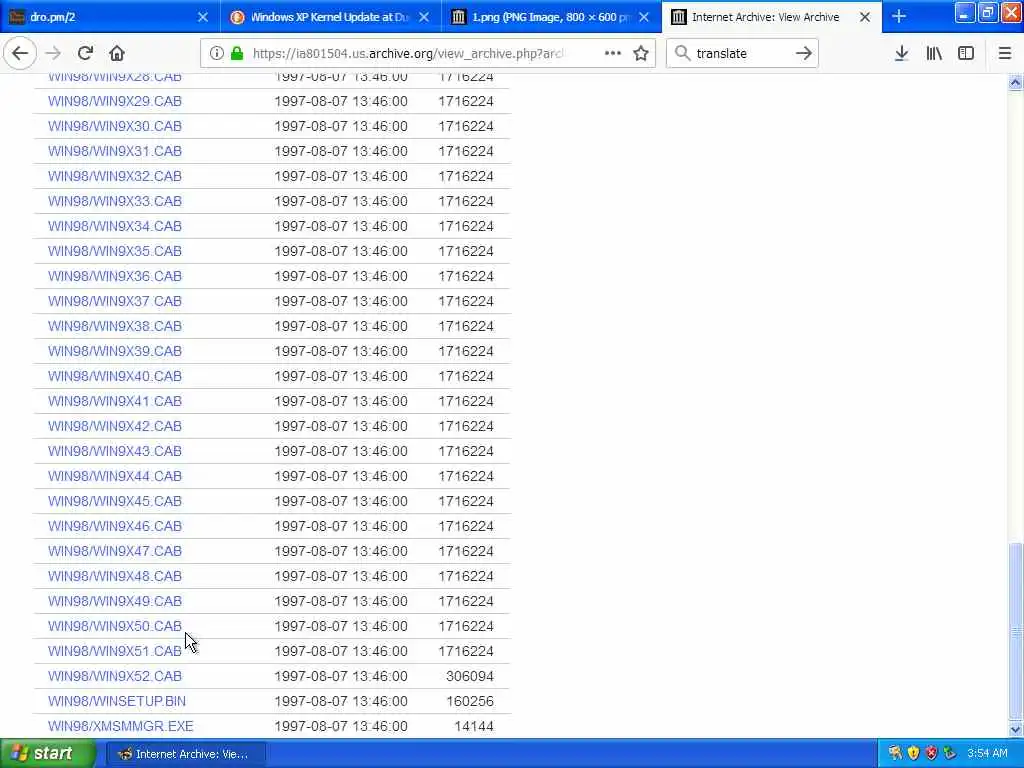Open WIN98/WIN9X51.CAB link
Screen dimensions: 1024x768
(x=114, y=651)
